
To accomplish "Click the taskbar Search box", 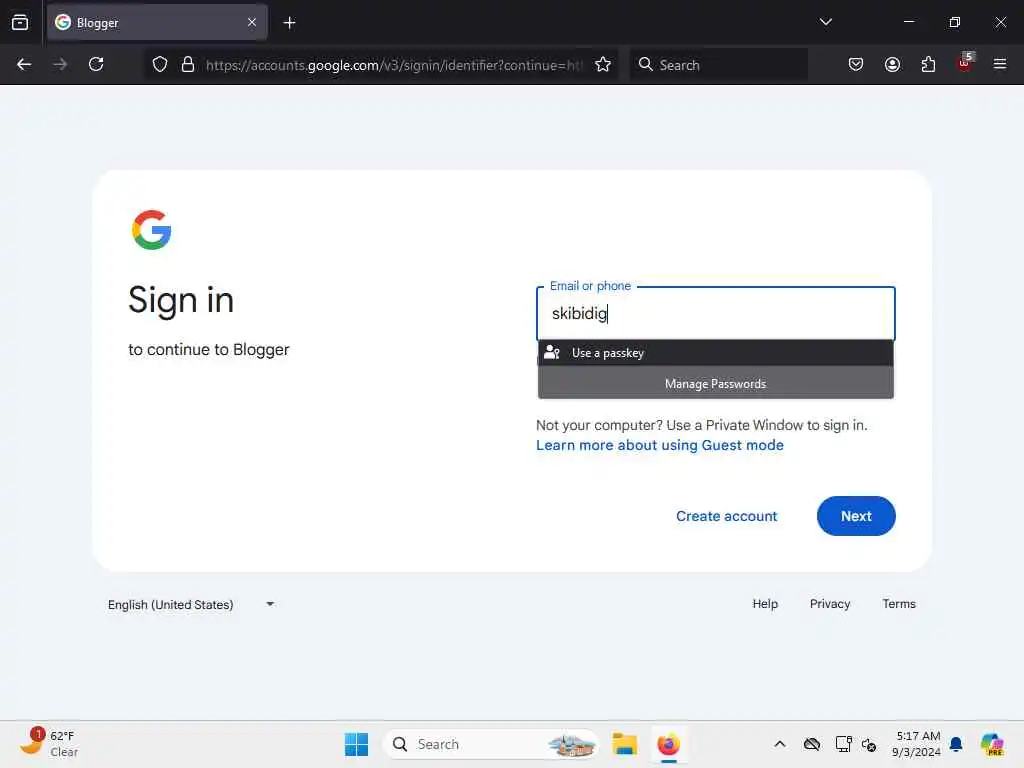I will coord(490,744).
